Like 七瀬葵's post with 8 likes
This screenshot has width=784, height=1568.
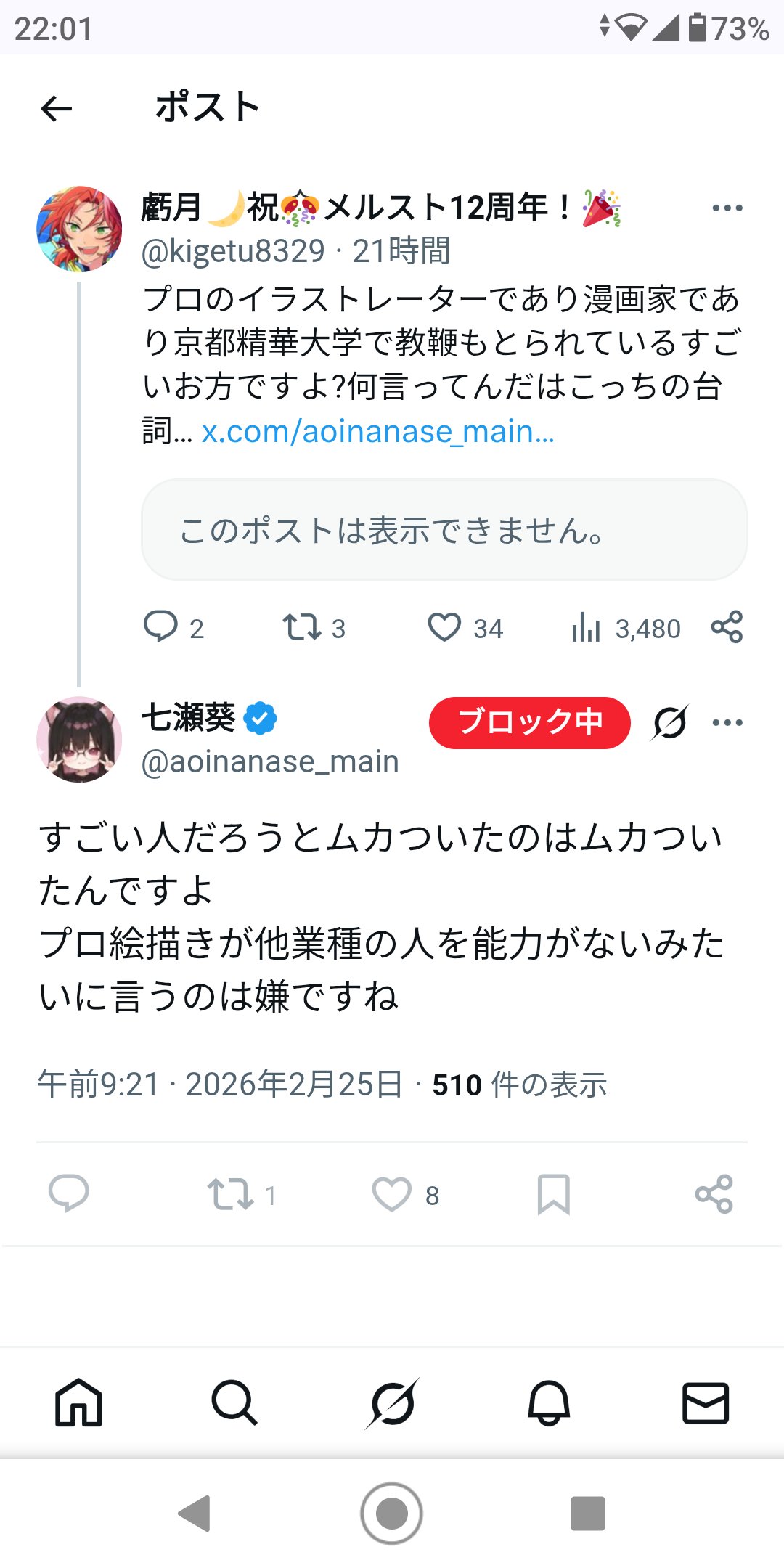392,1194
